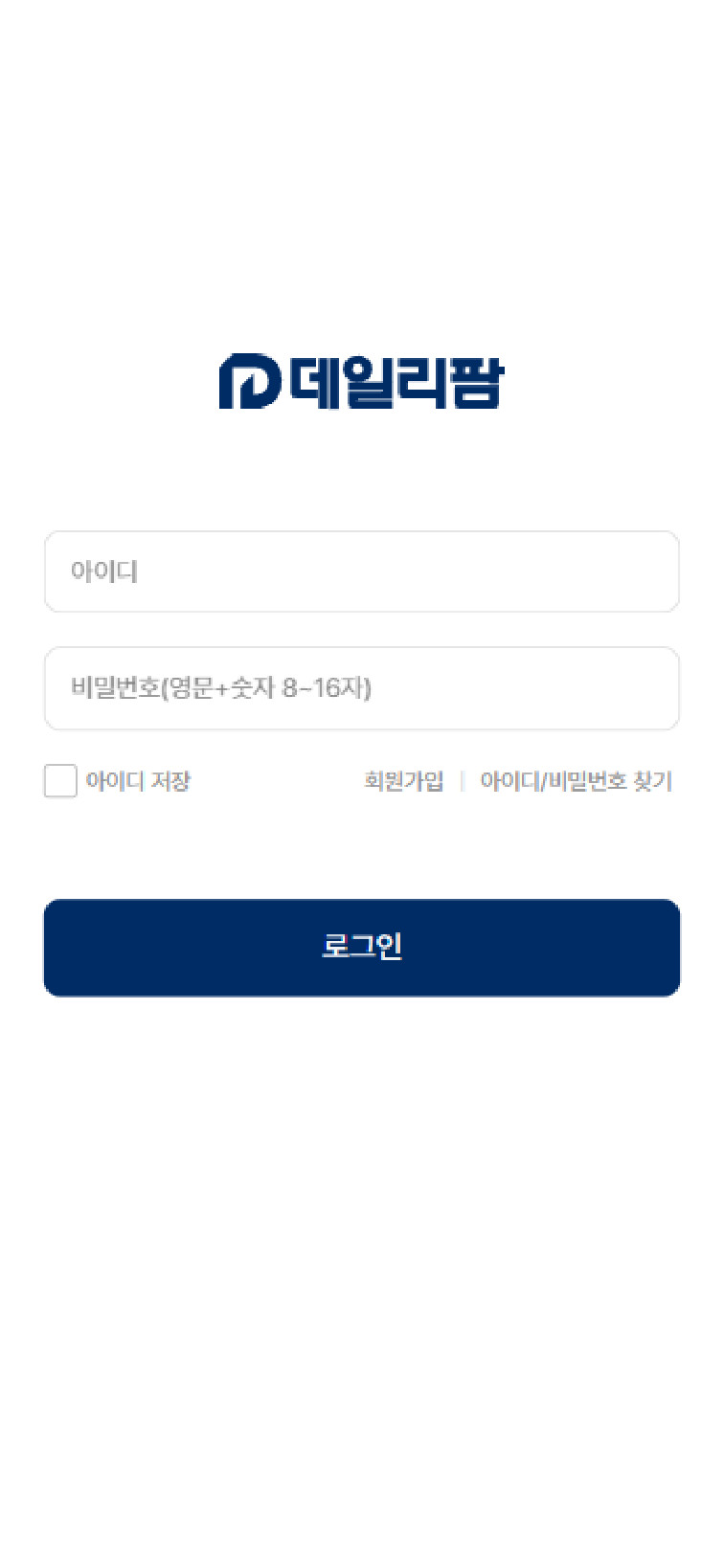Click into the 비밀번호 password field
This screenshot has width=724, height=1568.
pos(362,688)
